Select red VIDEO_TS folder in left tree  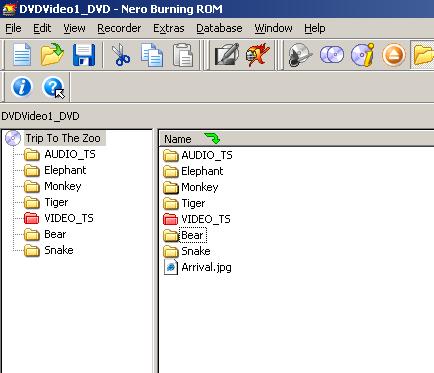pos(69,218)
